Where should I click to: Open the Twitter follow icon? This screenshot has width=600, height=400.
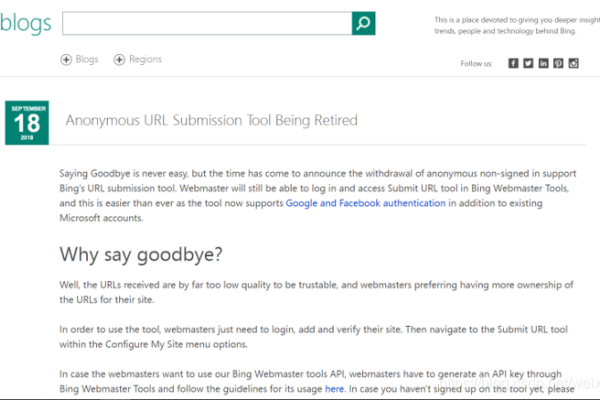[x=528, y=63]
